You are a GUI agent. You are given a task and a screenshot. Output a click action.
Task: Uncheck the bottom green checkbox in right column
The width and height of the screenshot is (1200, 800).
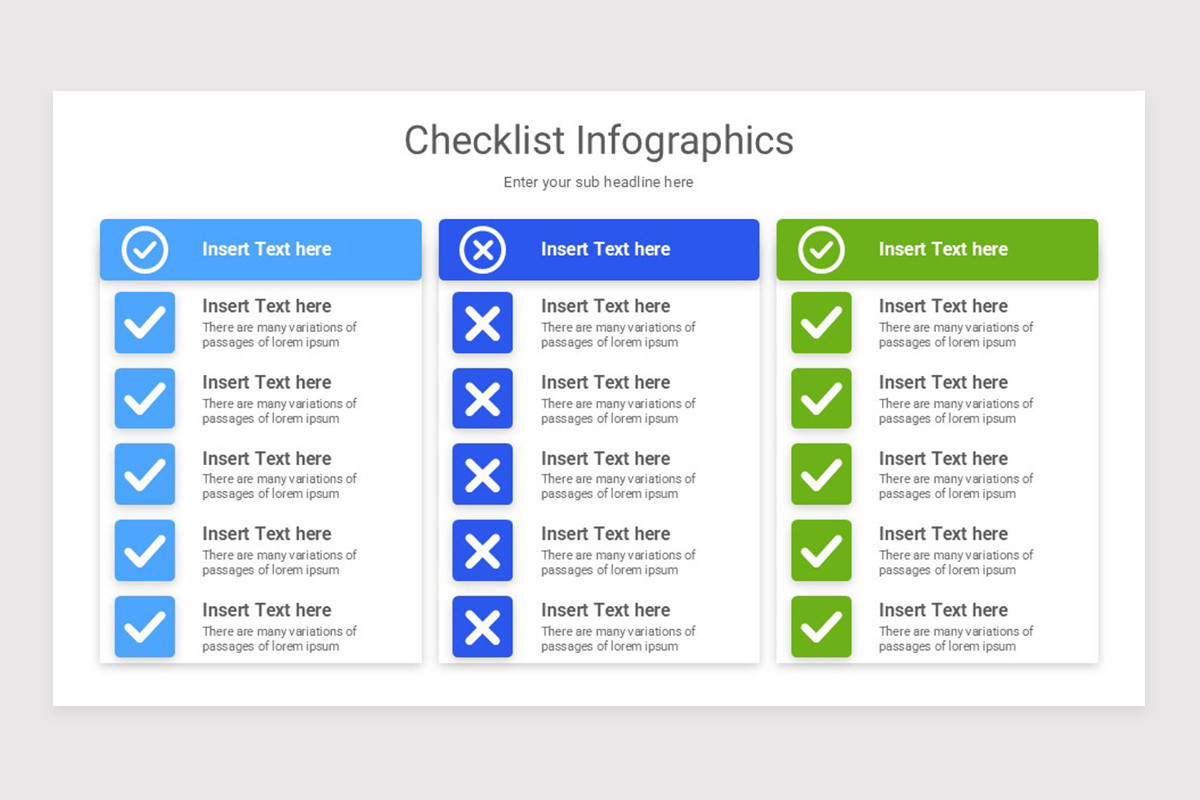[821, 627]
